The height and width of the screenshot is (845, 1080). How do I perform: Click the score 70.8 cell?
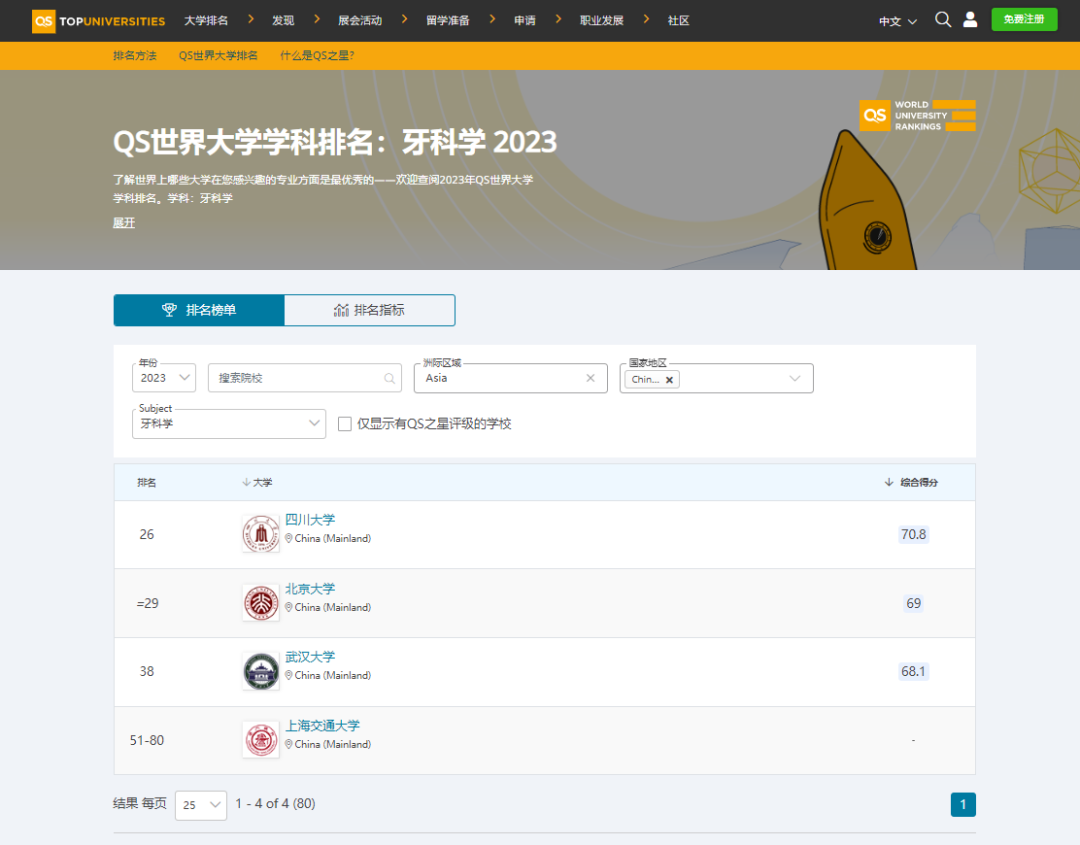click(913, 534)
